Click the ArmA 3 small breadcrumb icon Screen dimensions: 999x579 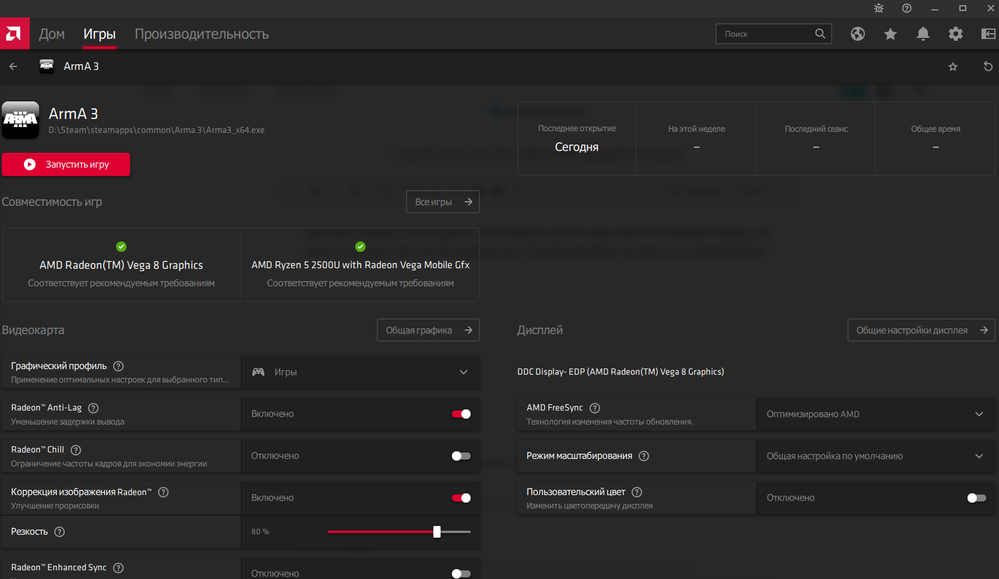(x=47, y=66)
